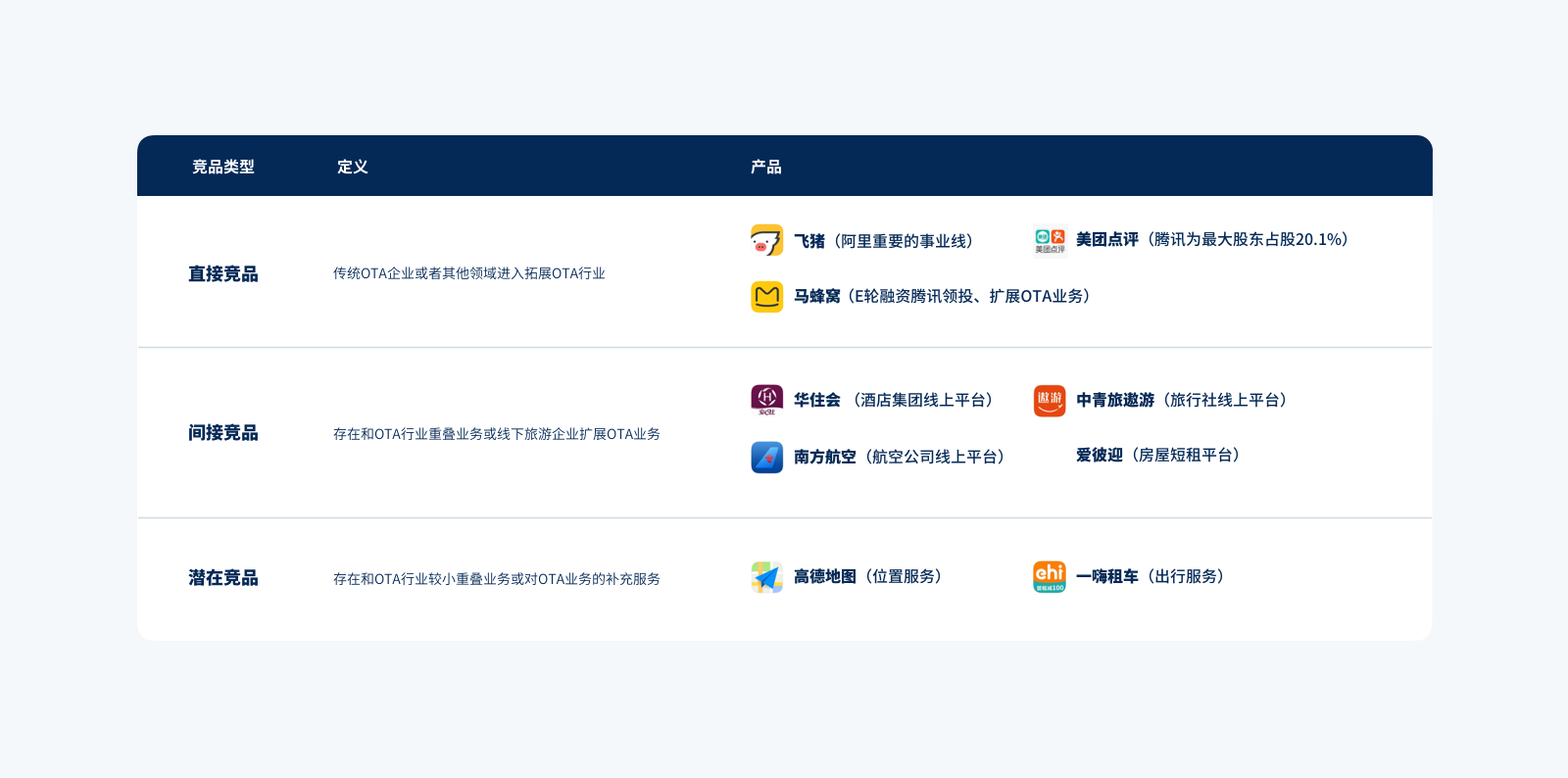Click the 间接竞品 row label

click(223, 433)
